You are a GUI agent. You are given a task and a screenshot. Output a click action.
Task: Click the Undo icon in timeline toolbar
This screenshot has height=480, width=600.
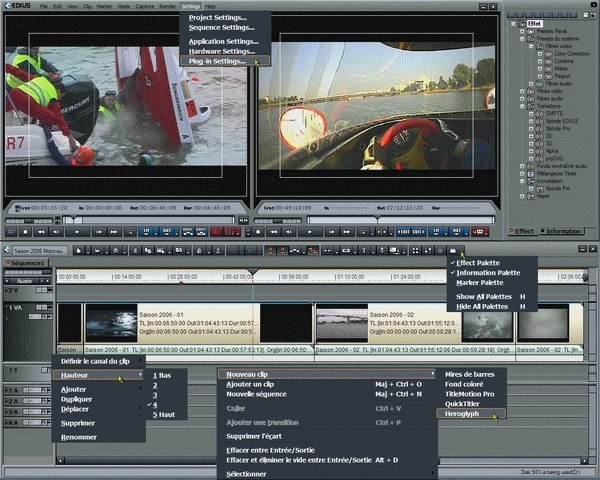[x=233, y=250]
